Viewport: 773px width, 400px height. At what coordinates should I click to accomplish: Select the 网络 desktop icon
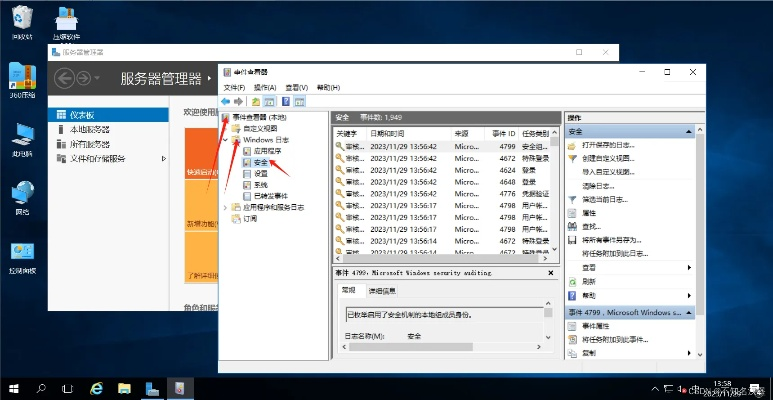pyautogui.click(x=22, y=198)
